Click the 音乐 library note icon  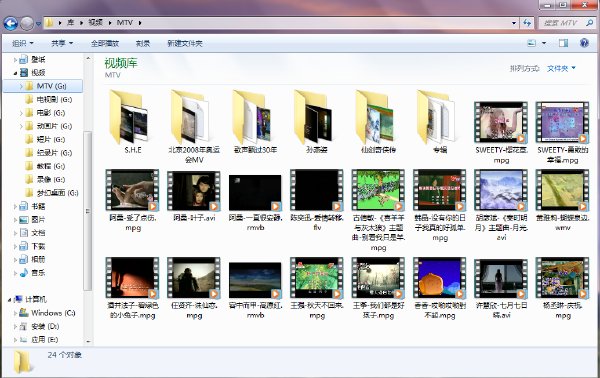point(24,272)
